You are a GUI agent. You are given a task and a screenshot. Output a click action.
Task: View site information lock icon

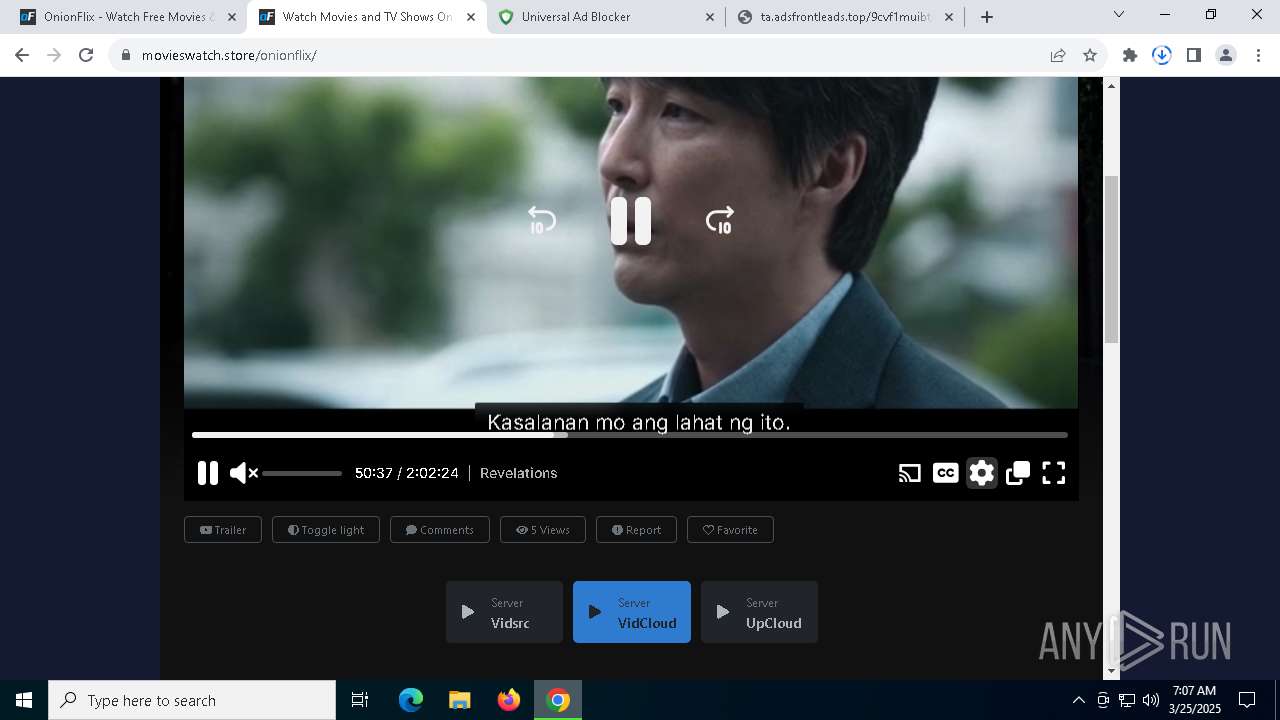126,55
